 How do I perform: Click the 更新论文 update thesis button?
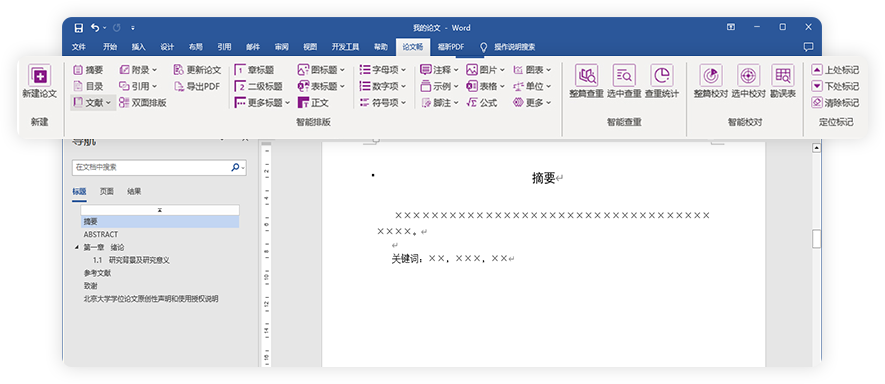(197, 70)
